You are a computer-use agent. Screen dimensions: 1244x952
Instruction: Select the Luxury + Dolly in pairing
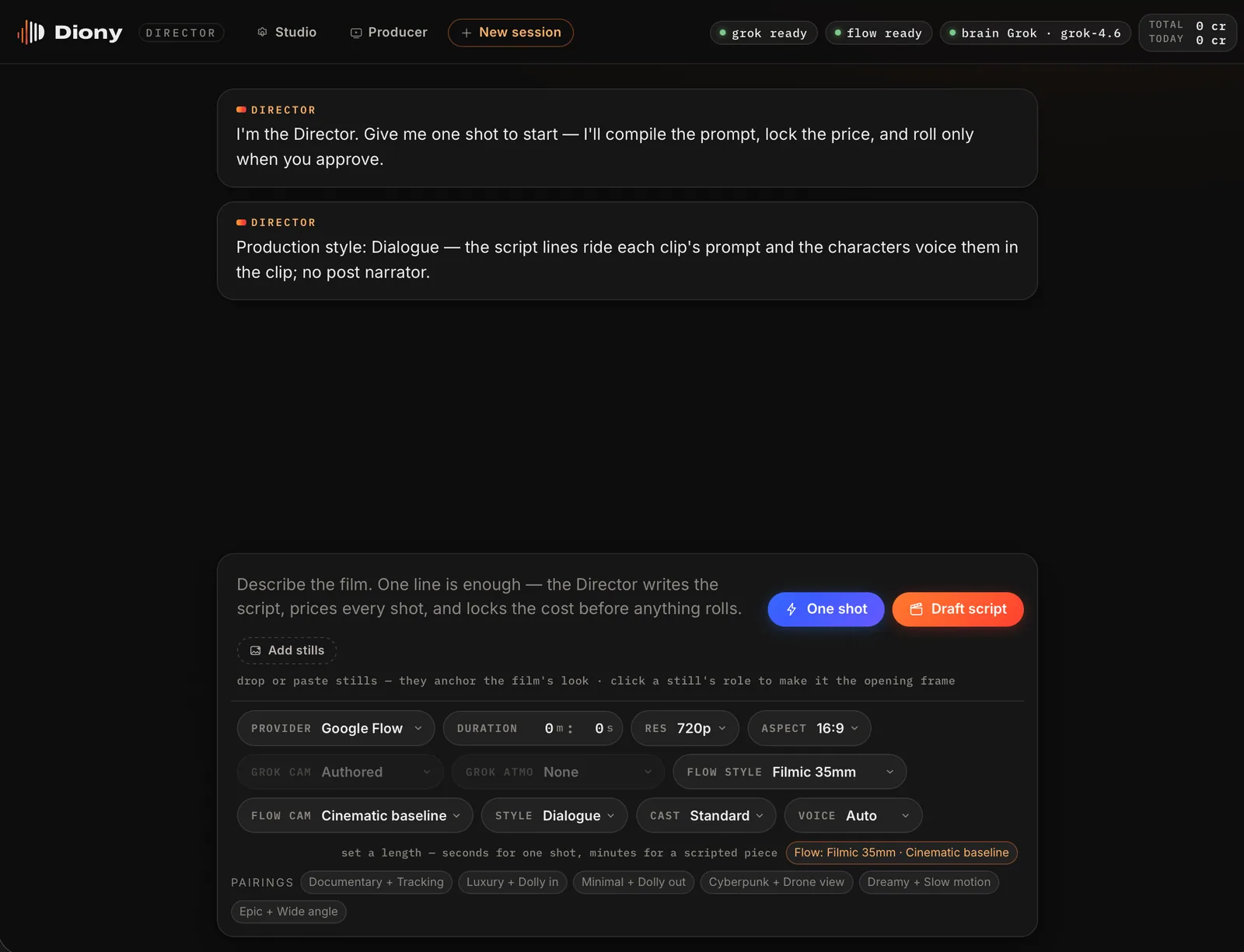tap(512, 882)
